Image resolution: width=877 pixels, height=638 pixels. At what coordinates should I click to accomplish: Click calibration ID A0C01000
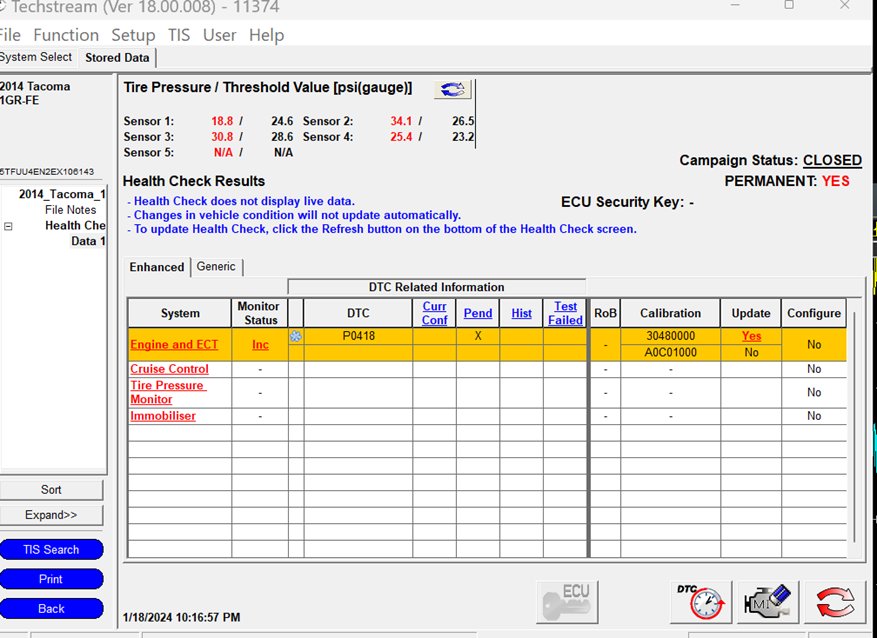(x=670, y=352)
